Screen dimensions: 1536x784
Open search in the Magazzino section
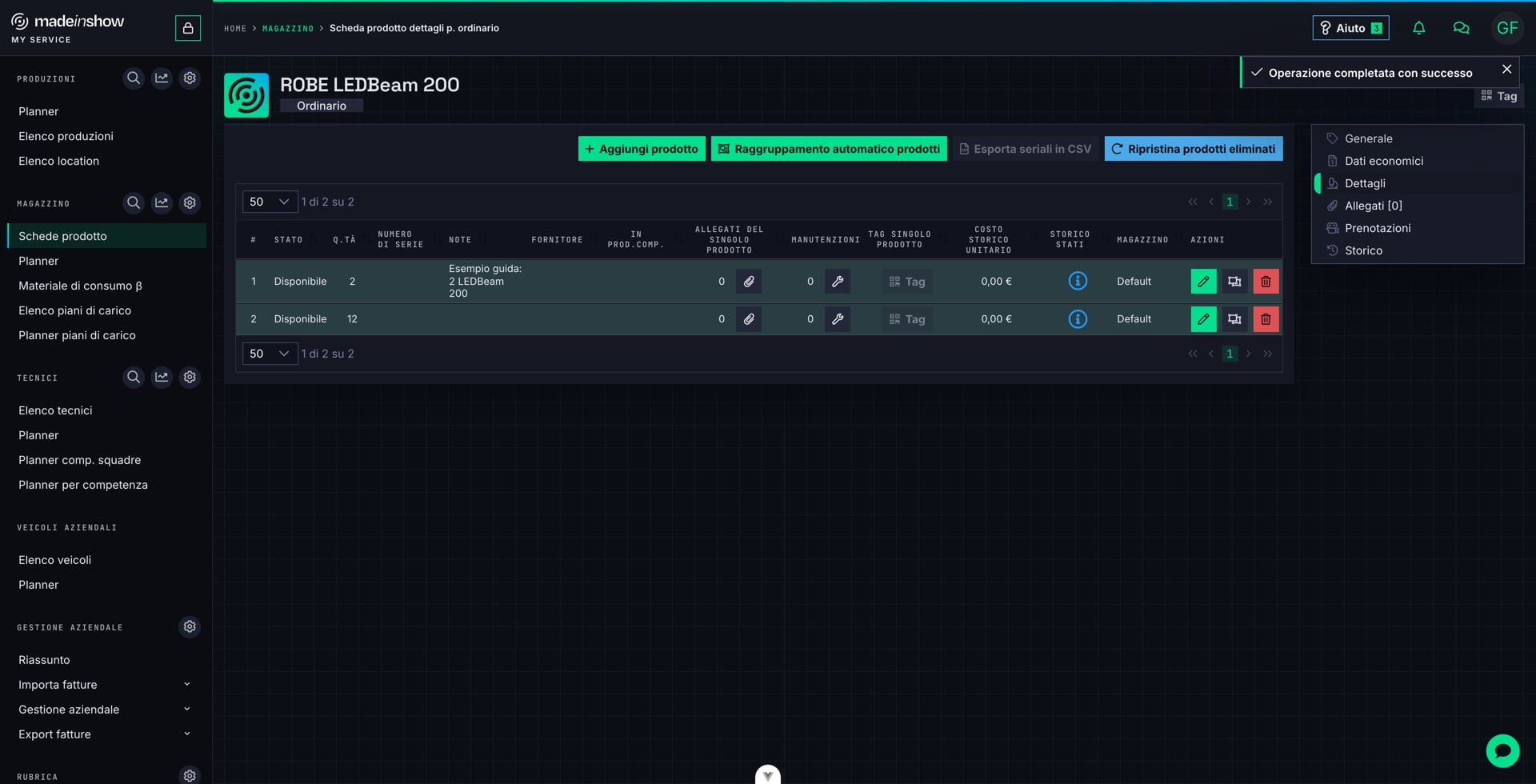click(x=134, y=203)
